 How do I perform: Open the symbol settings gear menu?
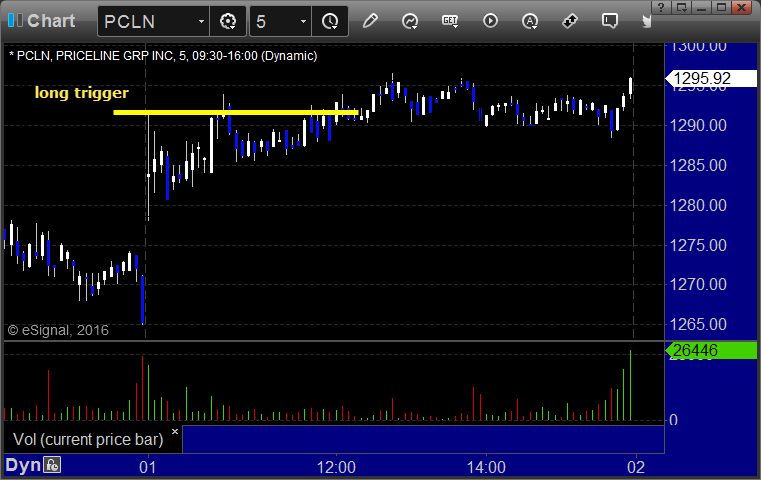228,21
